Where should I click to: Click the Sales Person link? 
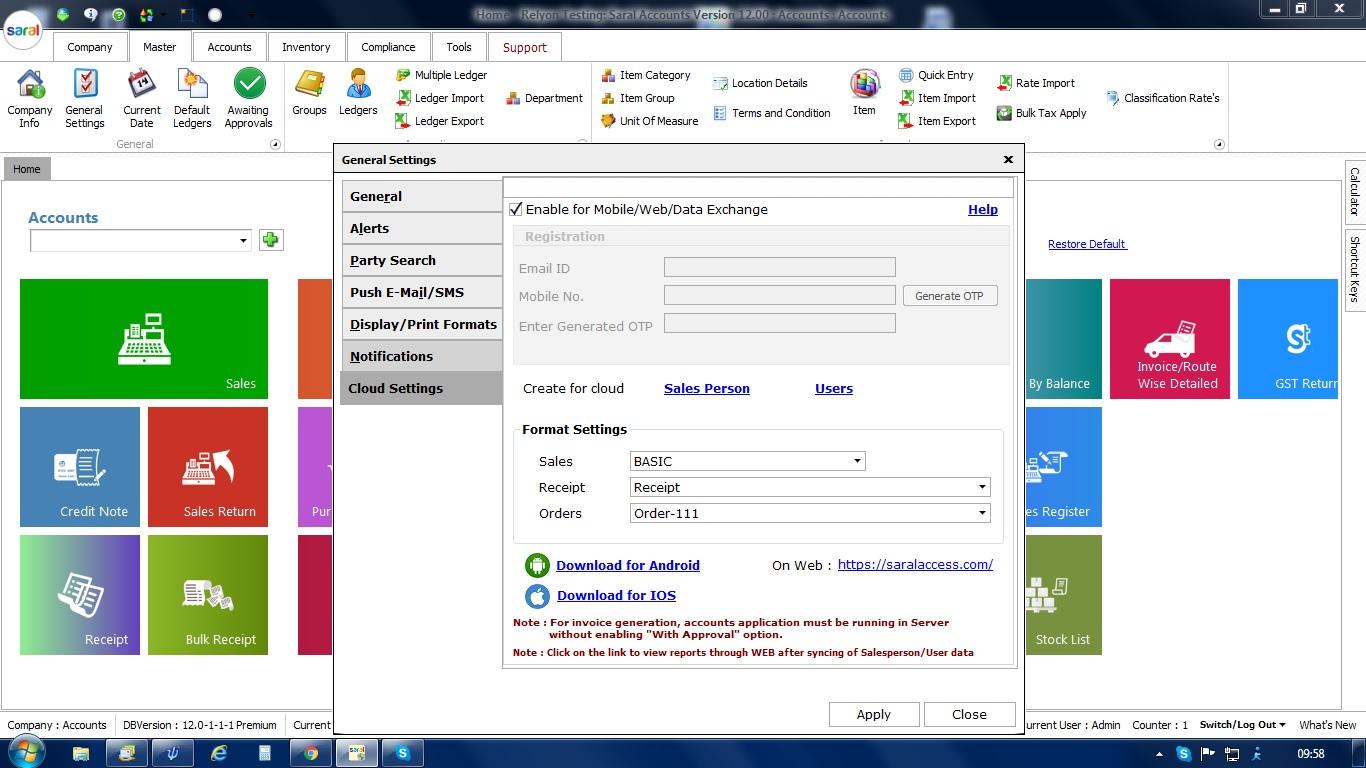[706, 389]
